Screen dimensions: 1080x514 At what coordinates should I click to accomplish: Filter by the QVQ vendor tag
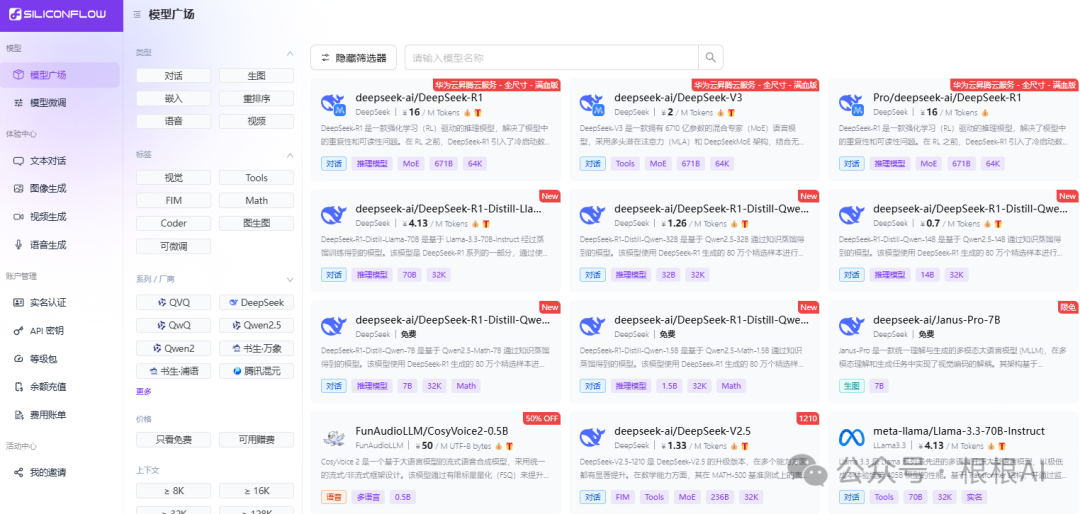[x=174, y=302]
